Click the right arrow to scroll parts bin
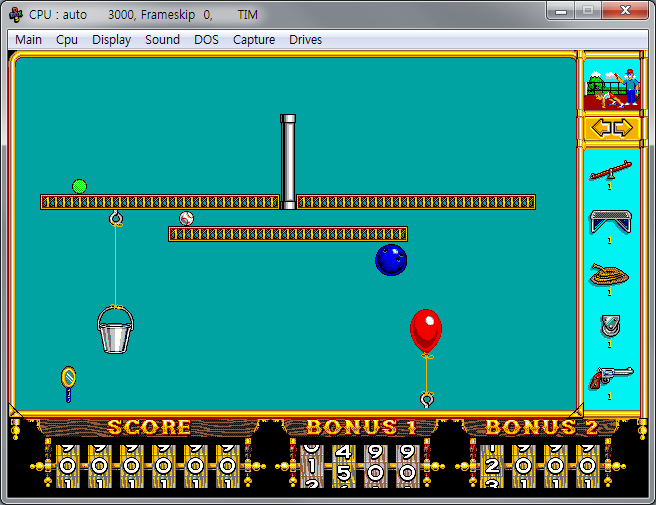 click(623, 128)
